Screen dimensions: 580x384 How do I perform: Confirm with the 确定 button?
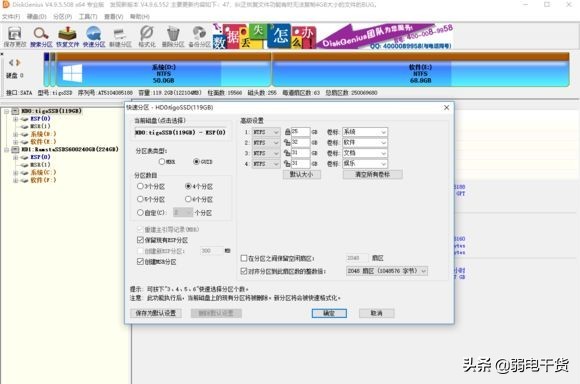pyautogui.click(x=329, y=313)
